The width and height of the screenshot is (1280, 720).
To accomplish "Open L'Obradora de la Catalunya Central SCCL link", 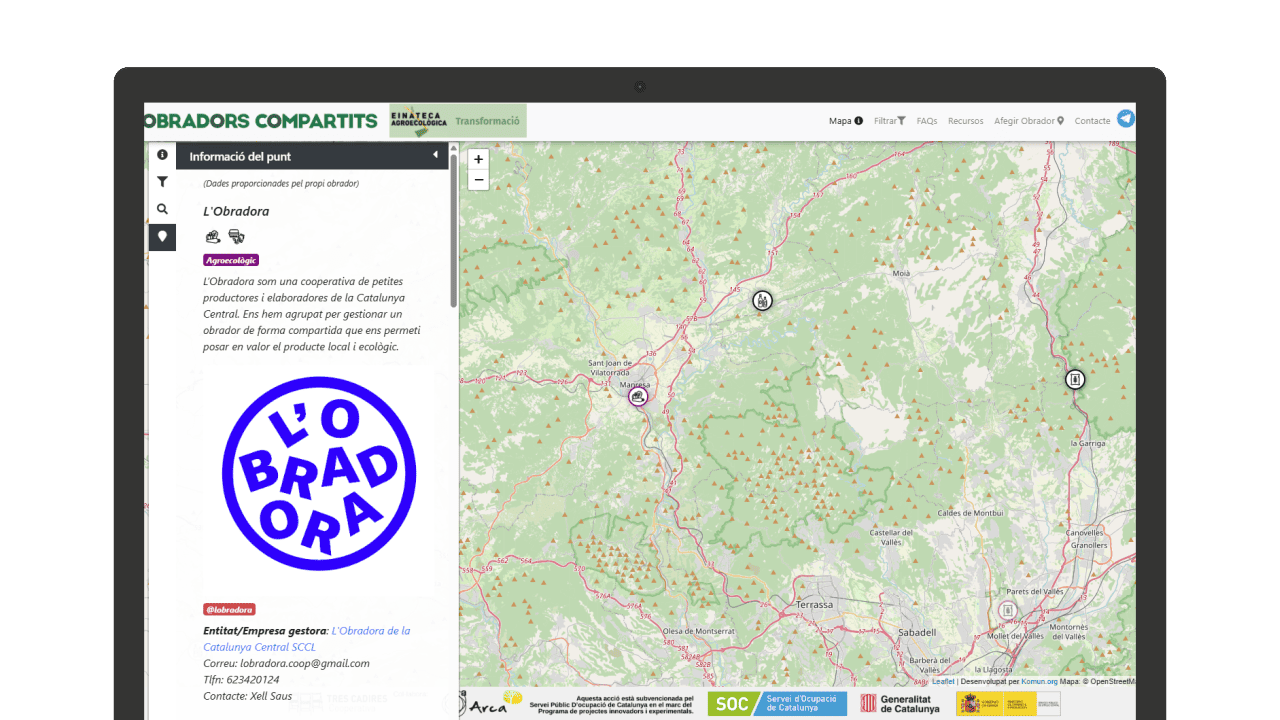I will tap(307, 639).
